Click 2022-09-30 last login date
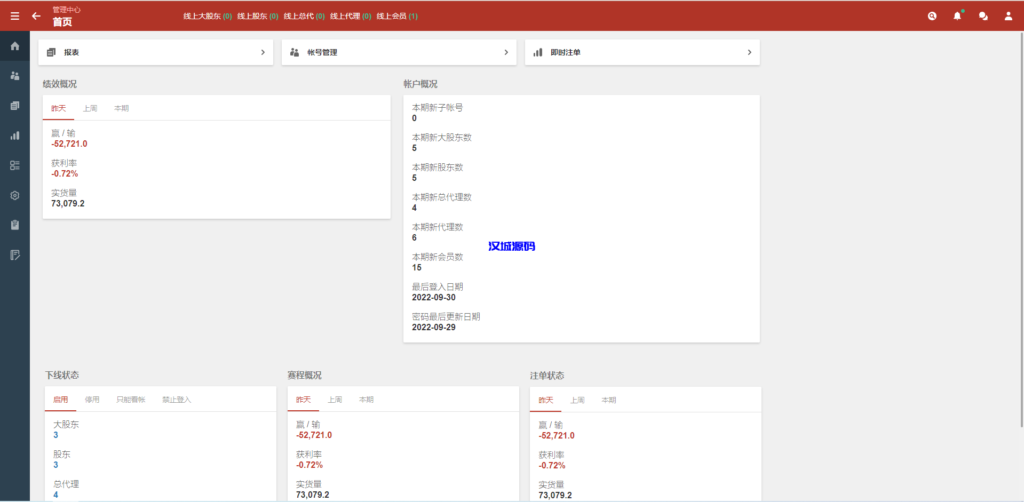Viewport: 1024px width, 502px height. (434, 297)
